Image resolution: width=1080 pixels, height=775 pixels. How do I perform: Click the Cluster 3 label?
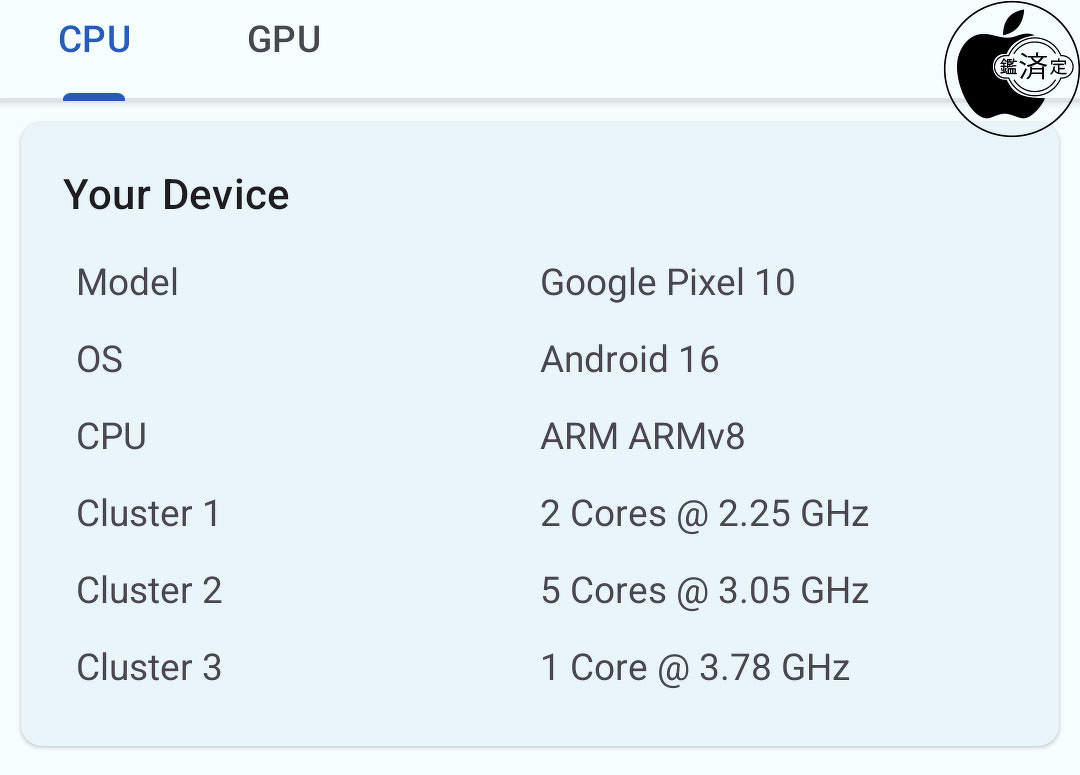pyautogui.click(x=149, y=668)
